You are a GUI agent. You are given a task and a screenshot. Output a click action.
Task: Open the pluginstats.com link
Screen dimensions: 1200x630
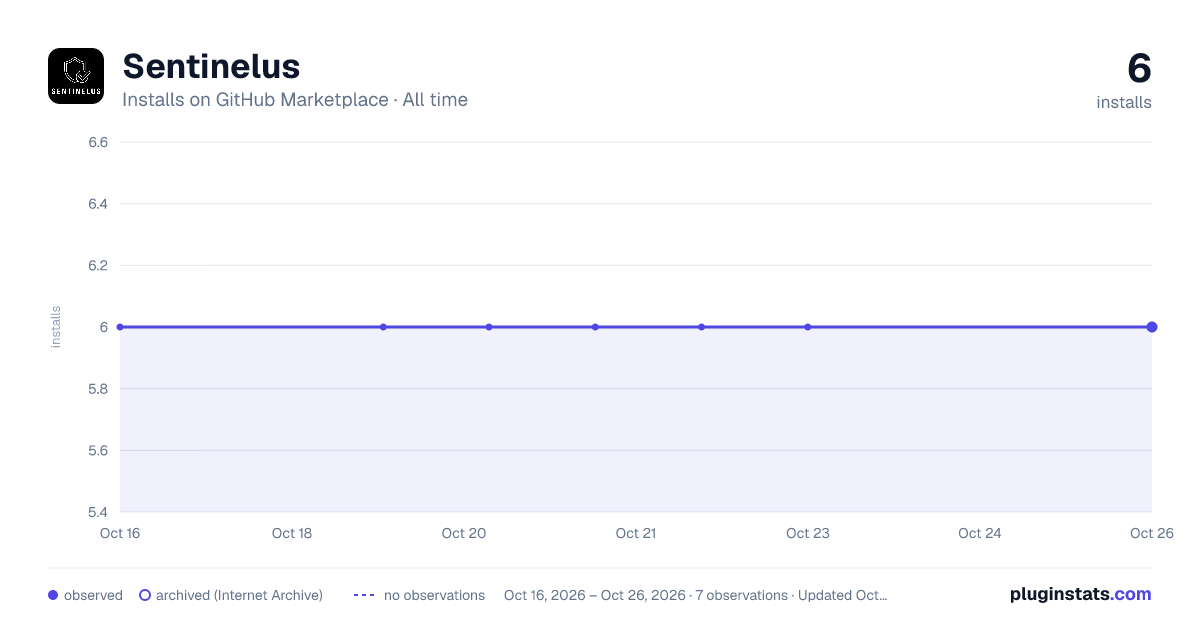click(x=1081, y=594)
